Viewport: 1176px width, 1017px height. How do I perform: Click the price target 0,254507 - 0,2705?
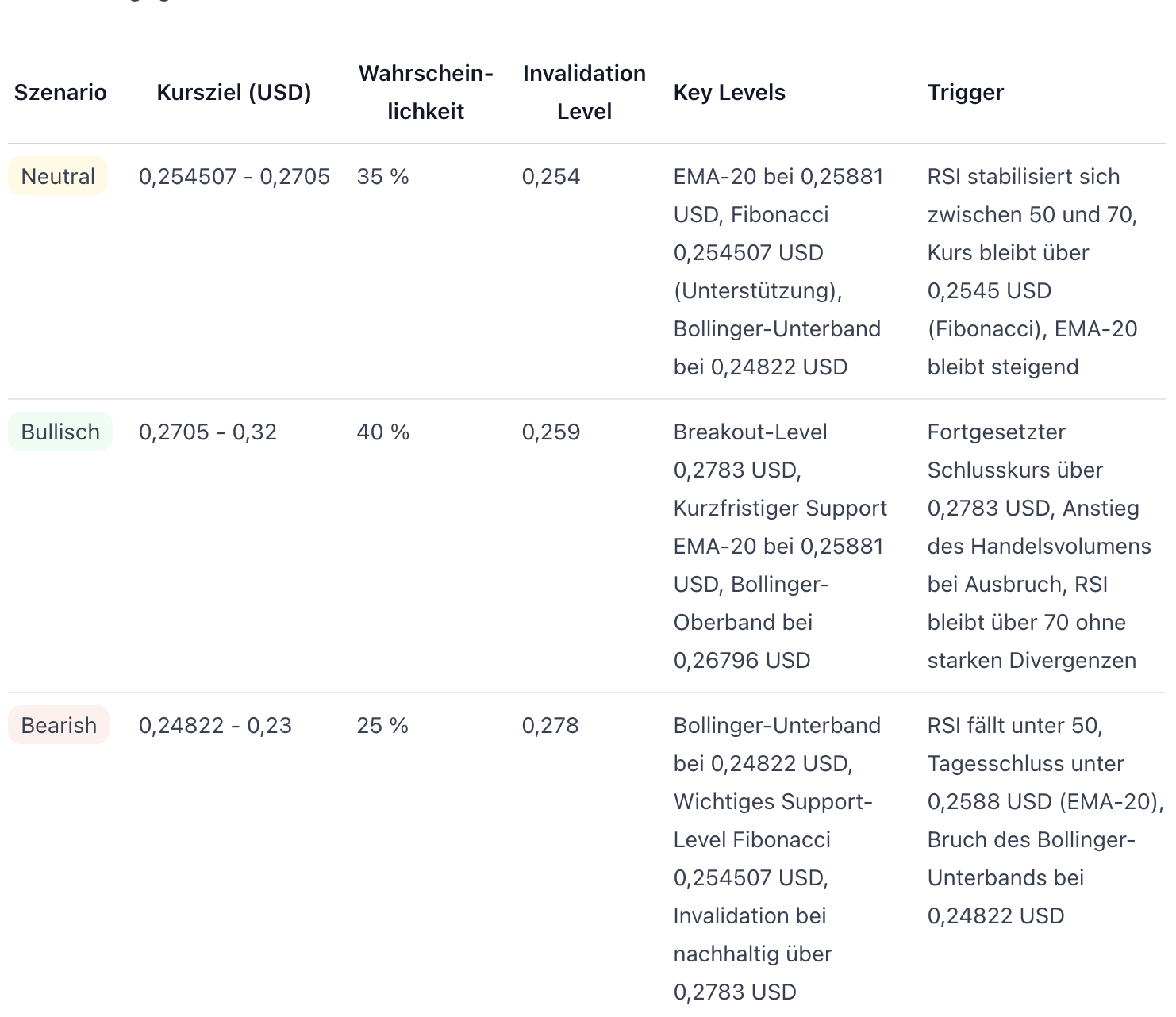[234, 176]
